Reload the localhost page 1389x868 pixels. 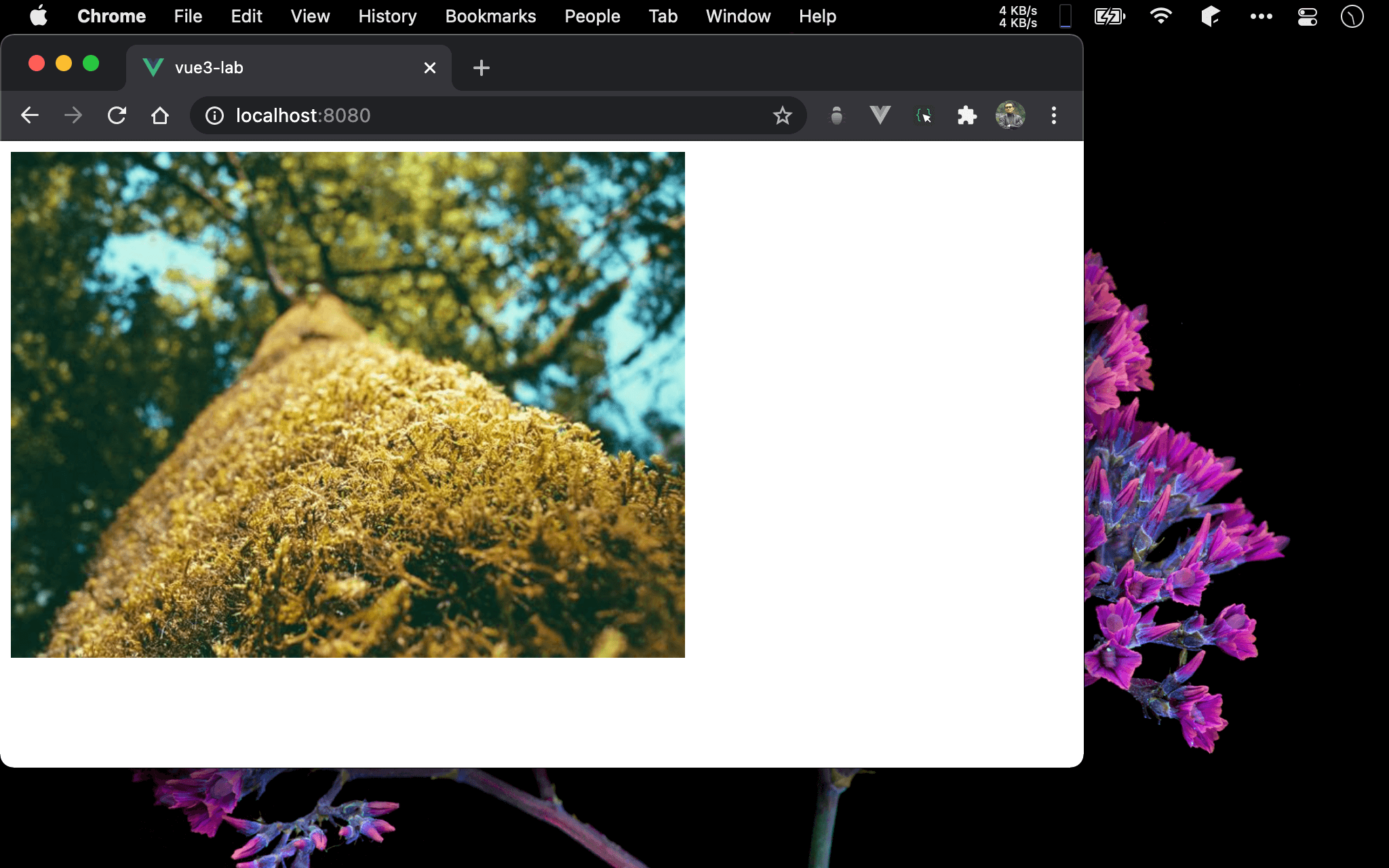[117, 115]
